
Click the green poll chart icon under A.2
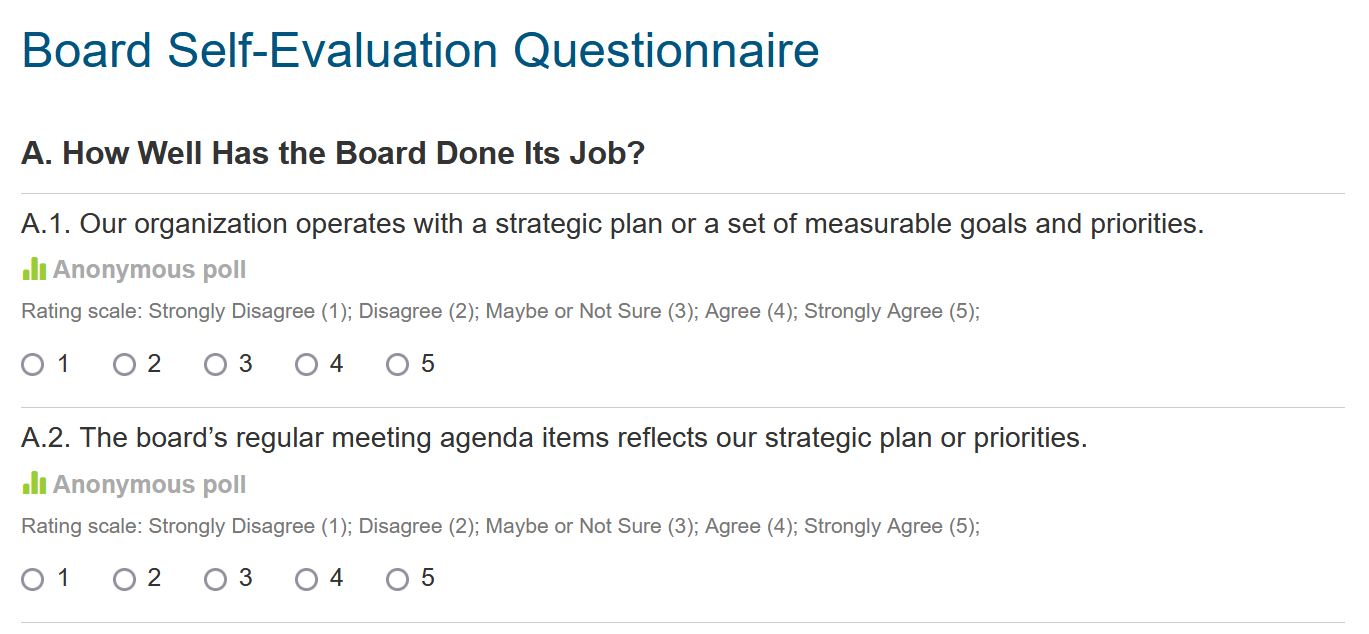[x=34, y=483]
